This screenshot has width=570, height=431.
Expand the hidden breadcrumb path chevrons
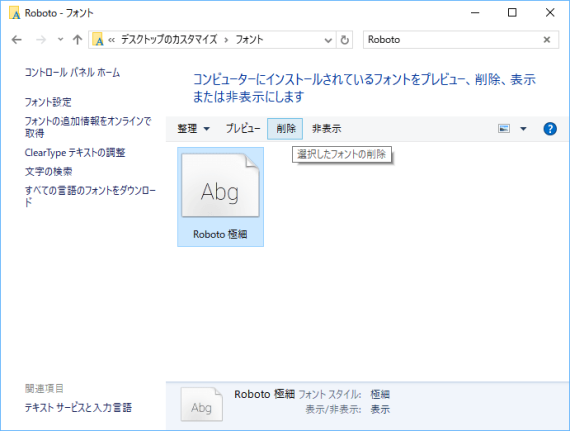tap(111, 40)
